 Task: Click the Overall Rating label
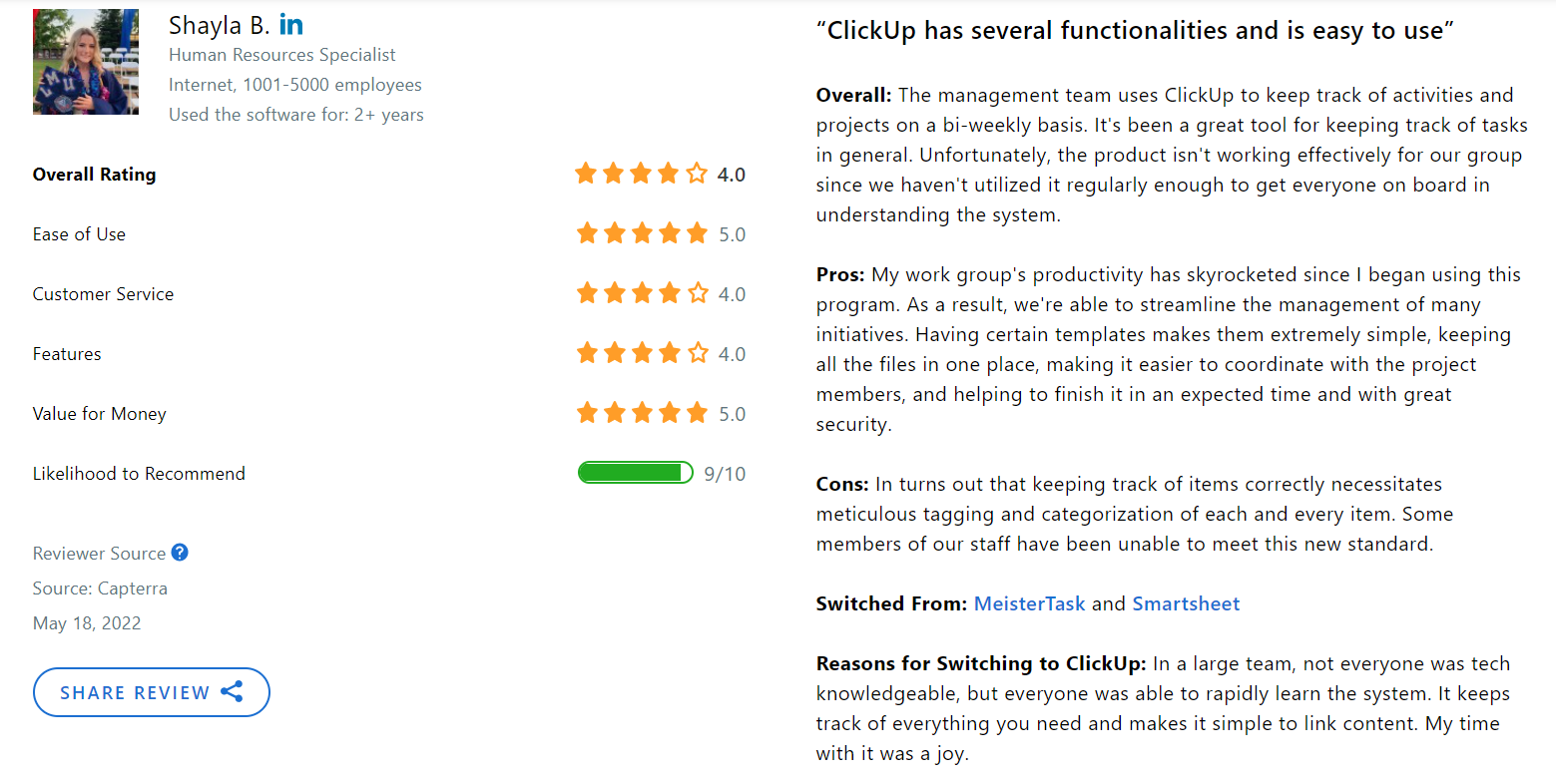[x=94, y=174]
